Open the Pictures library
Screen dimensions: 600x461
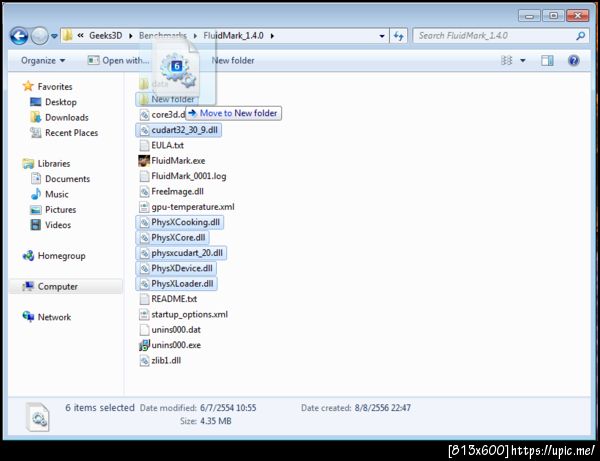pos(60,210)
